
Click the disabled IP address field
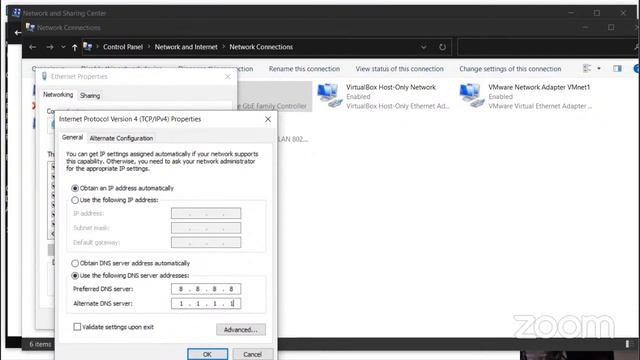tap(206, 213)
